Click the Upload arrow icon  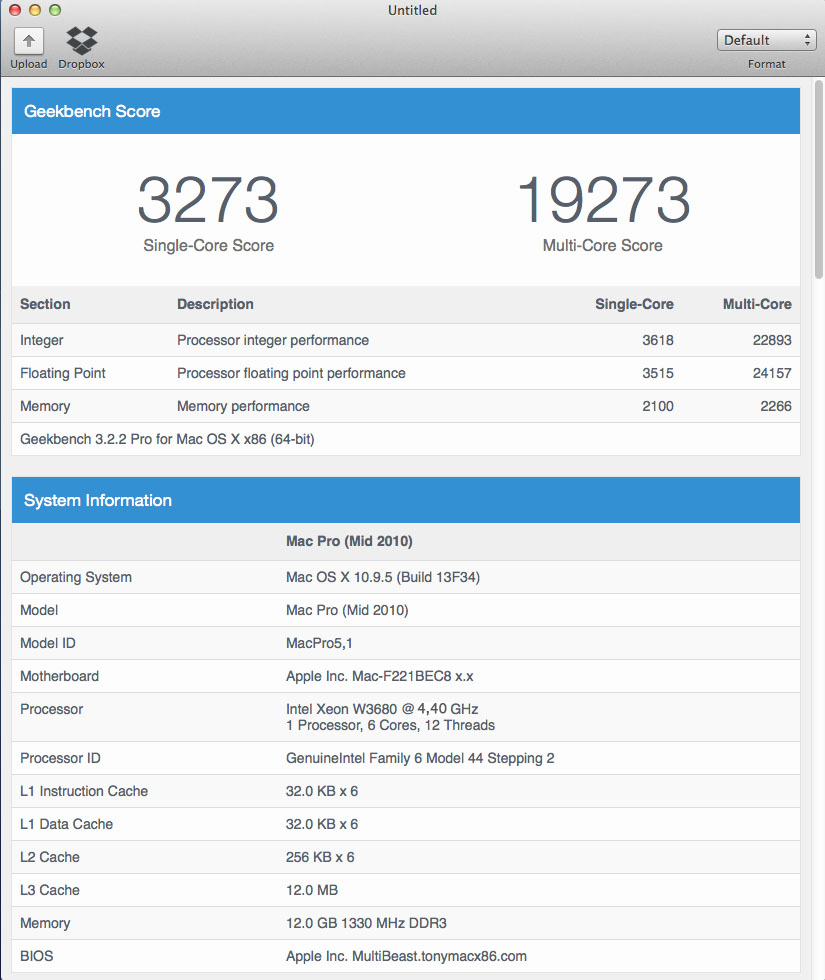(29, 41)
